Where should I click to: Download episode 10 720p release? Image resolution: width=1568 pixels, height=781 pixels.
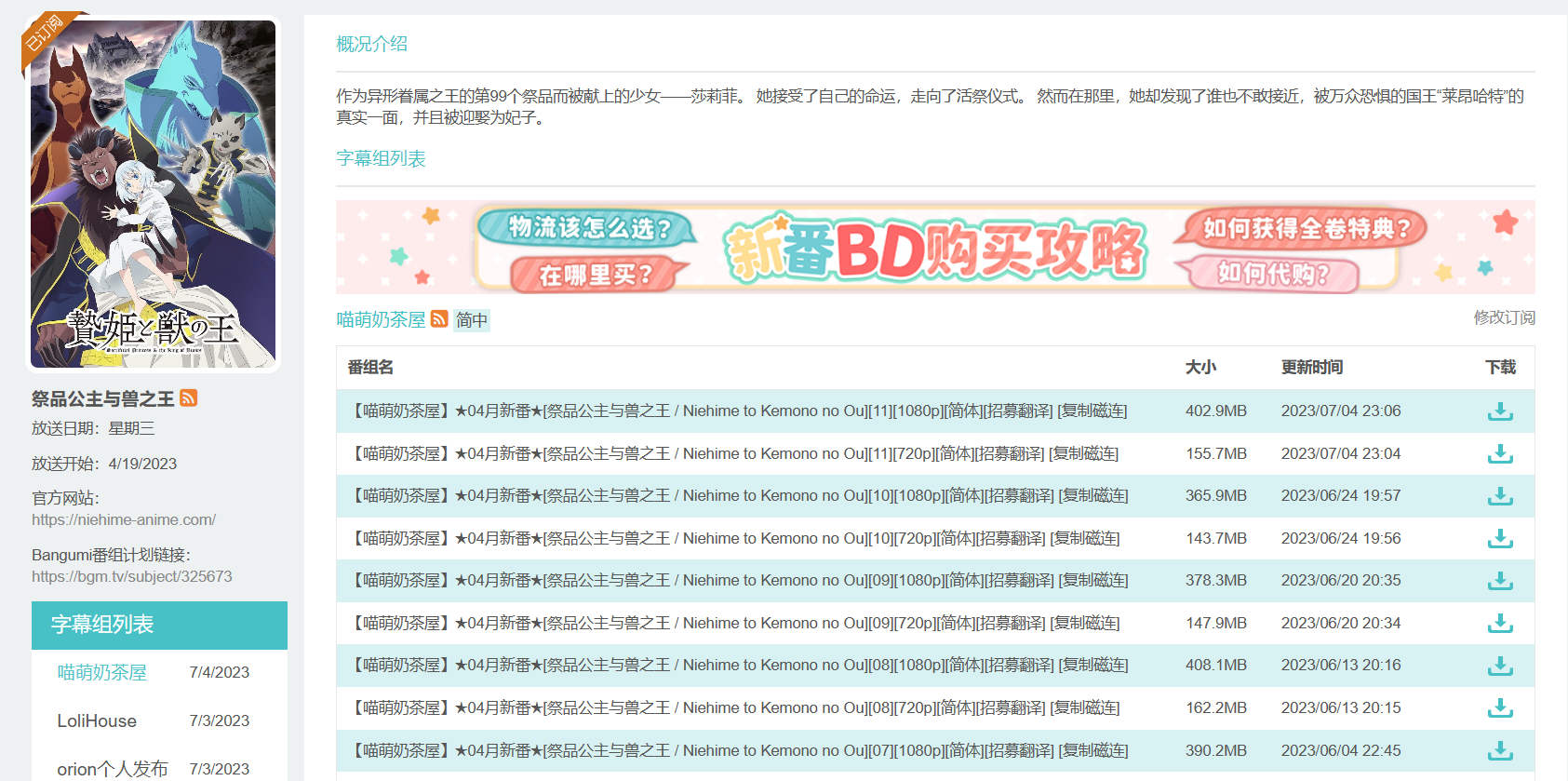pos(1499,539)
